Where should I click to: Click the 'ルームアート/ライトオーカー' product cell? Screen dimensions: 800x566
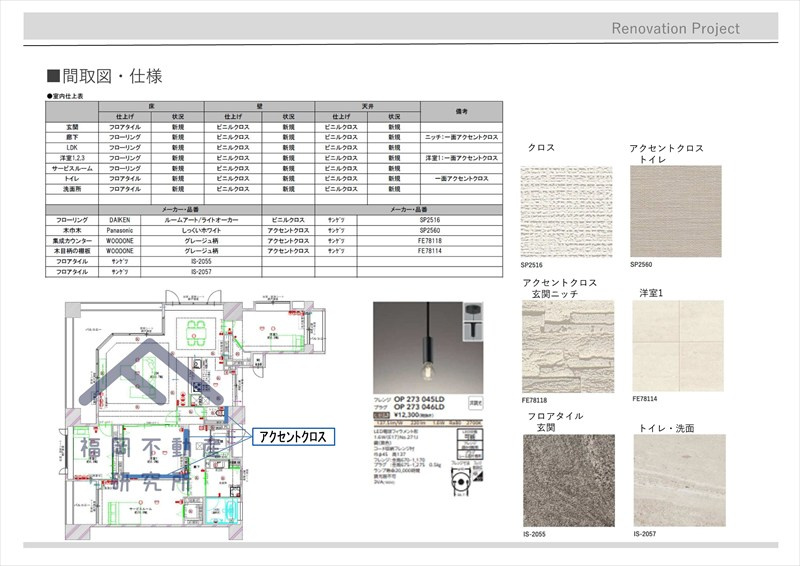click(201, 220)
